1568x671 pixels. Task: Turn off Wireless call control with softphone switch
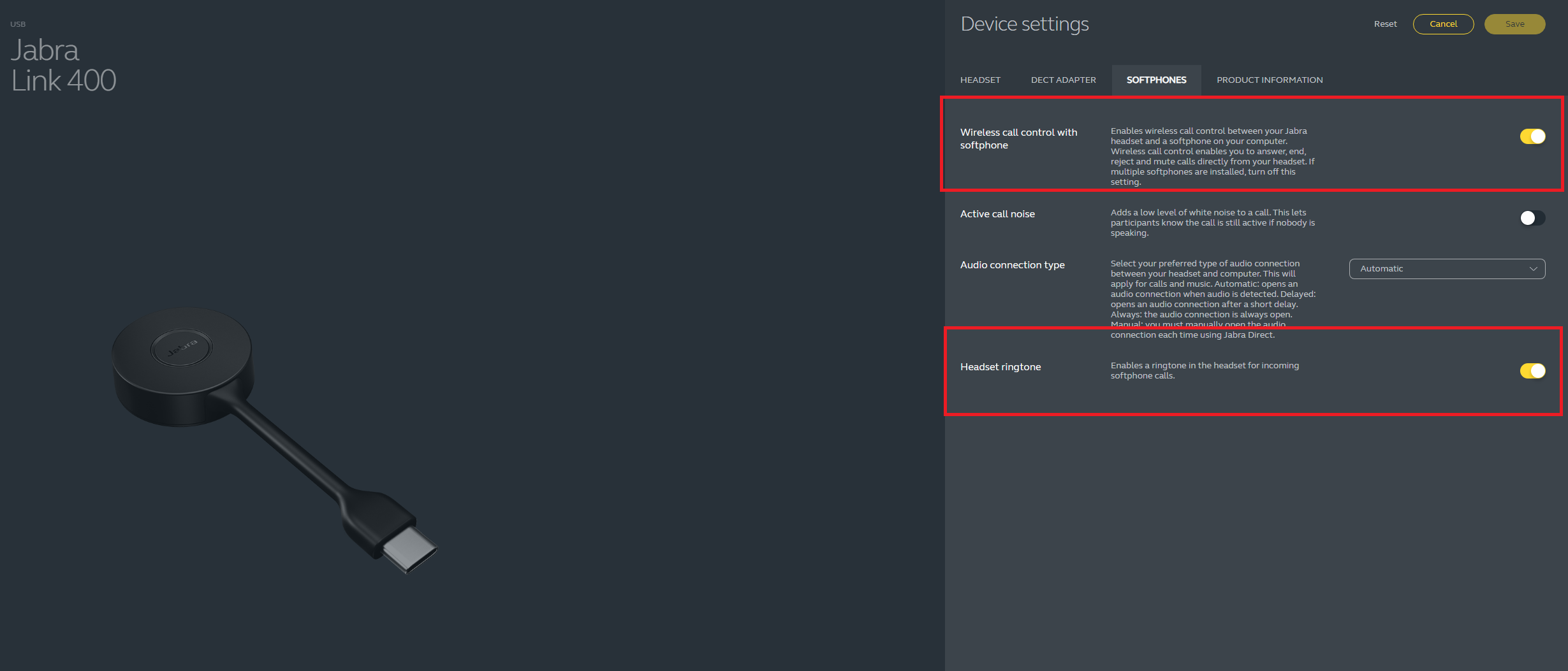(1532, 136)
